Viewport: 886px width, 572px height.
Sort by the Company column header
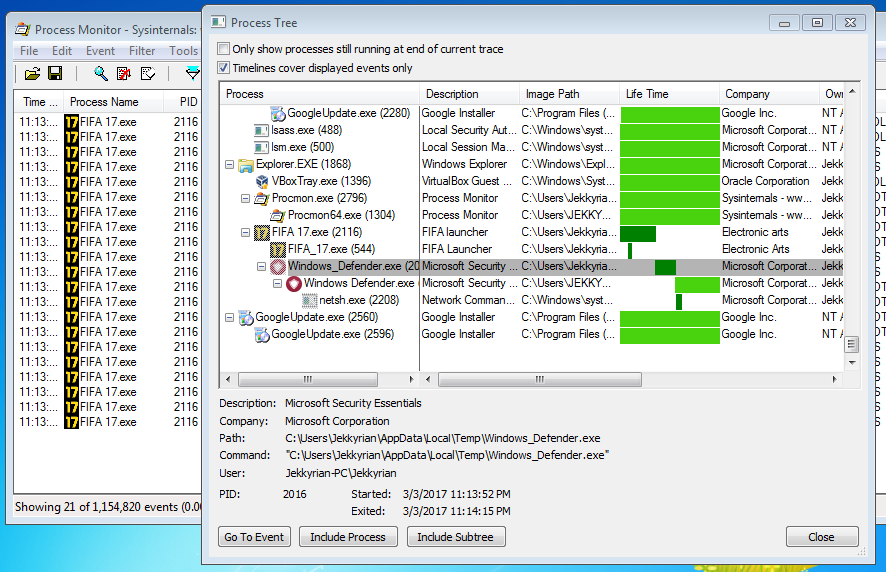tap(769, 94)
